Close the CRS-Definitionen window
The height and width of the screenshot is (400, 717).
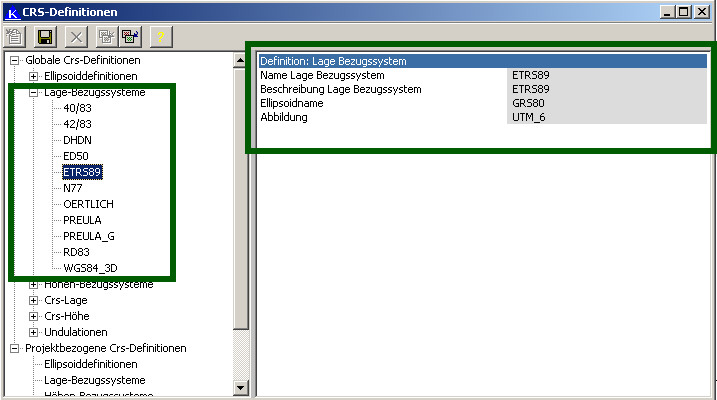[x=702, y=12]
